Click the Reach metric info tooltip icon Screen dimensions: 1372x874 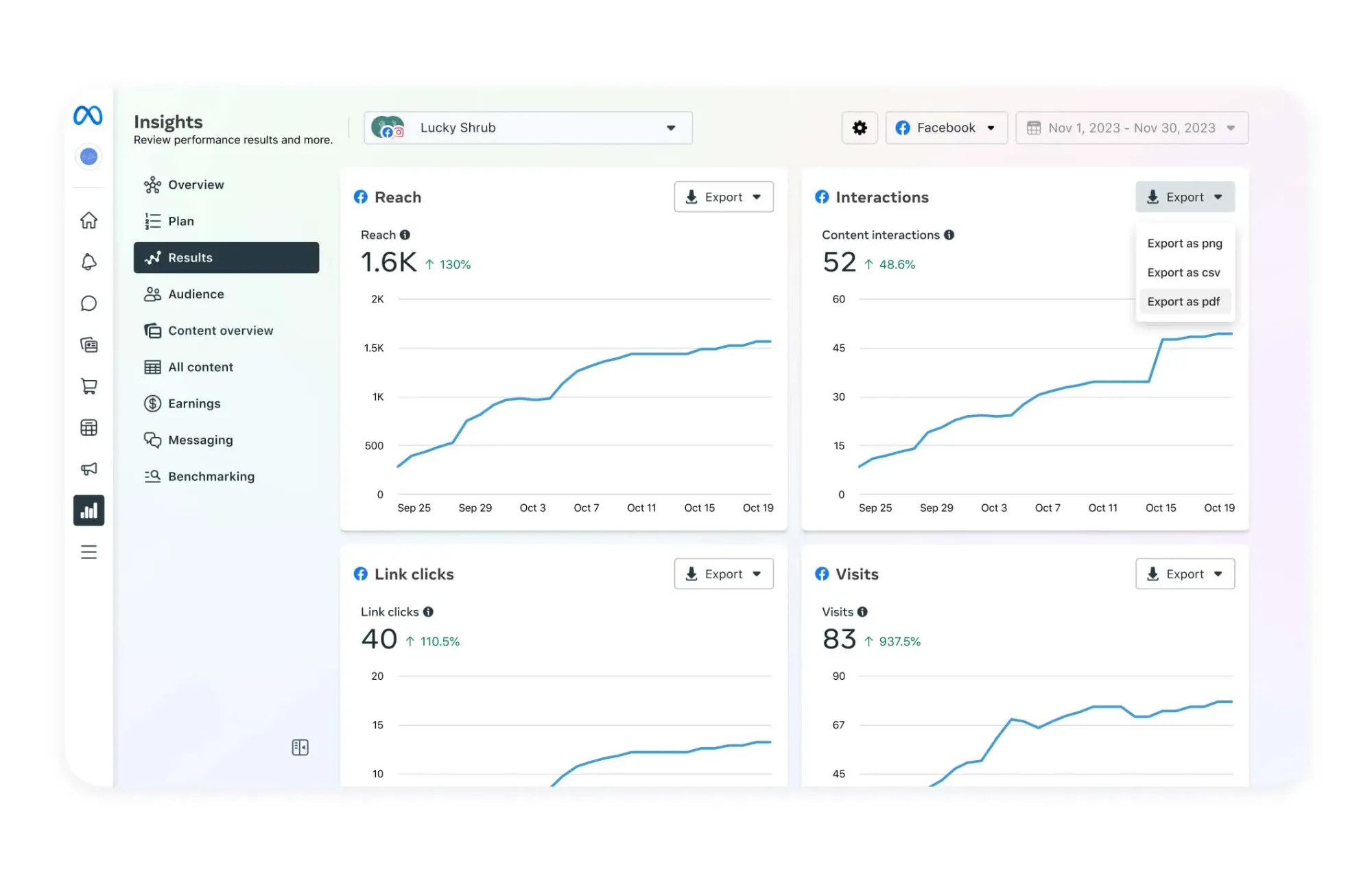(x=406, y=235)
